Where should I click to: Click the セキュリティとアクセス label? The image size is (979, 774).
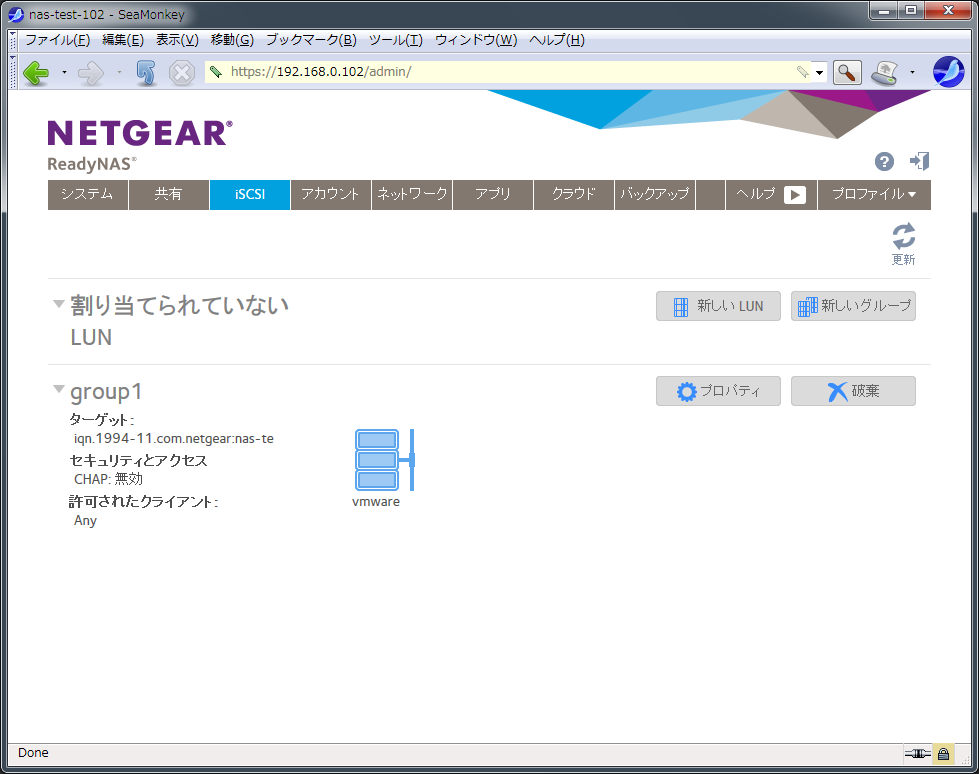[x=138, y=461]
